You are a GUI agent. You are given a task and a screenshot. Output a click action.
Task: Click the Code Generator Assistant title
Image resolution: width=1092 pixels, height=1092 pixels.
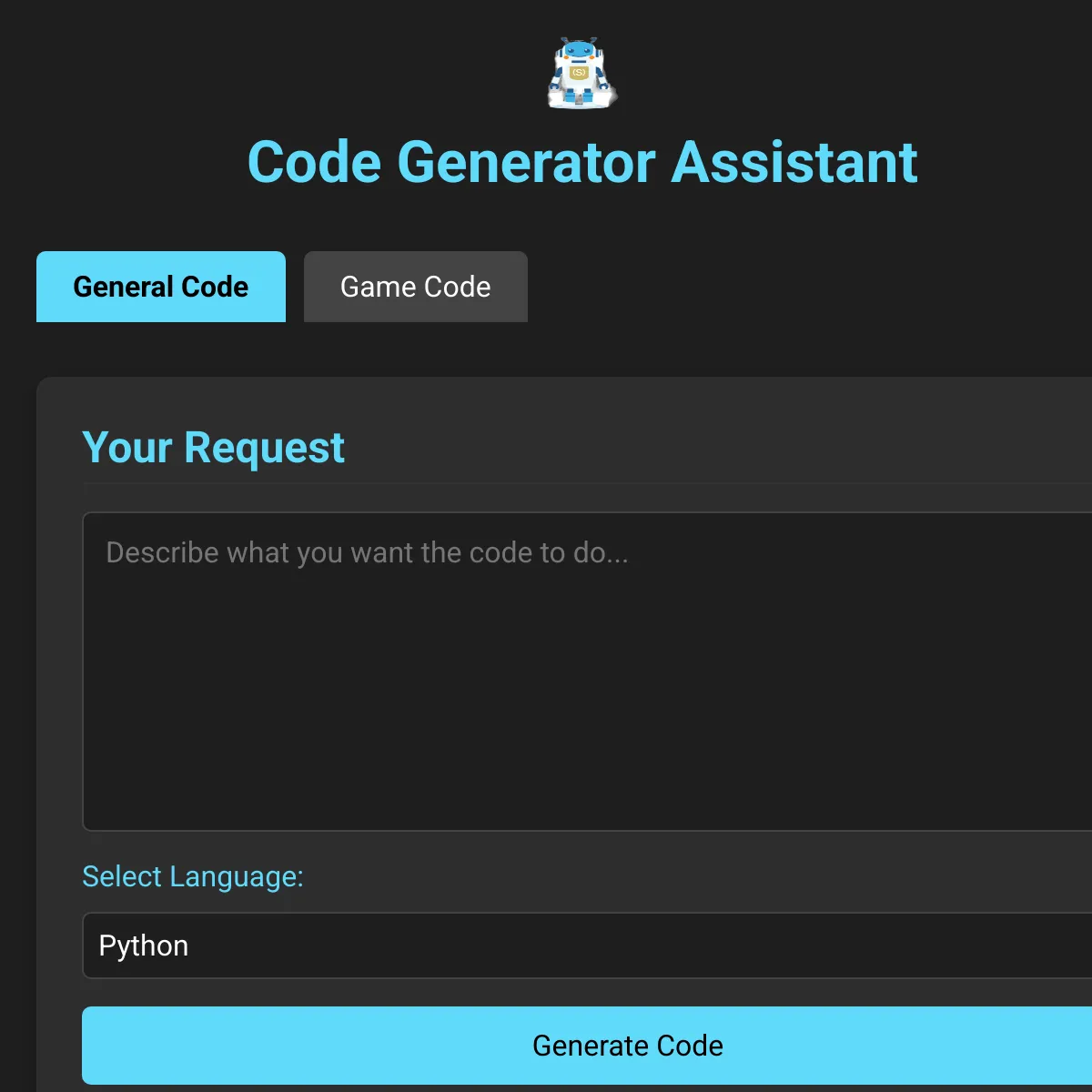point(582,162)
